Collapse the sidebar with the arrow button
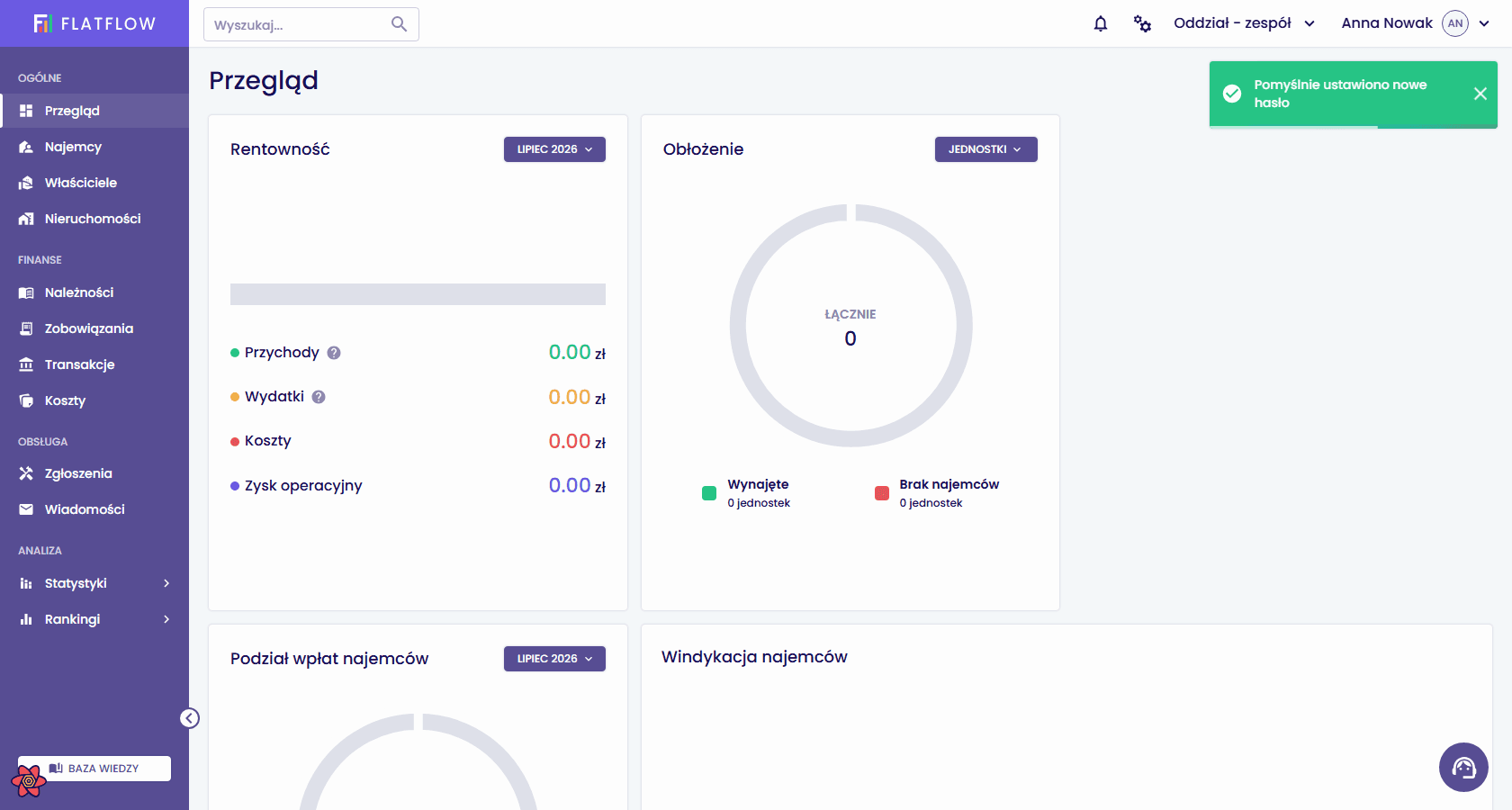The image size is (1512, 810). click(x=189, y=717)
